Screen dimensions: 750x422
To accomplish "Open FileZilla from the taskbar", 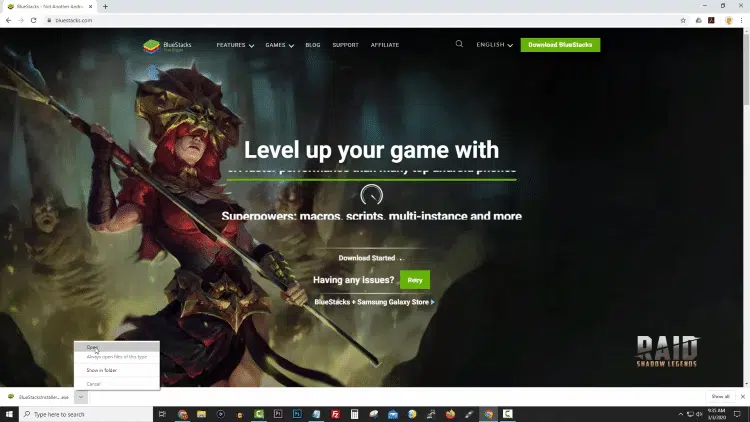I will coord(335,414).
